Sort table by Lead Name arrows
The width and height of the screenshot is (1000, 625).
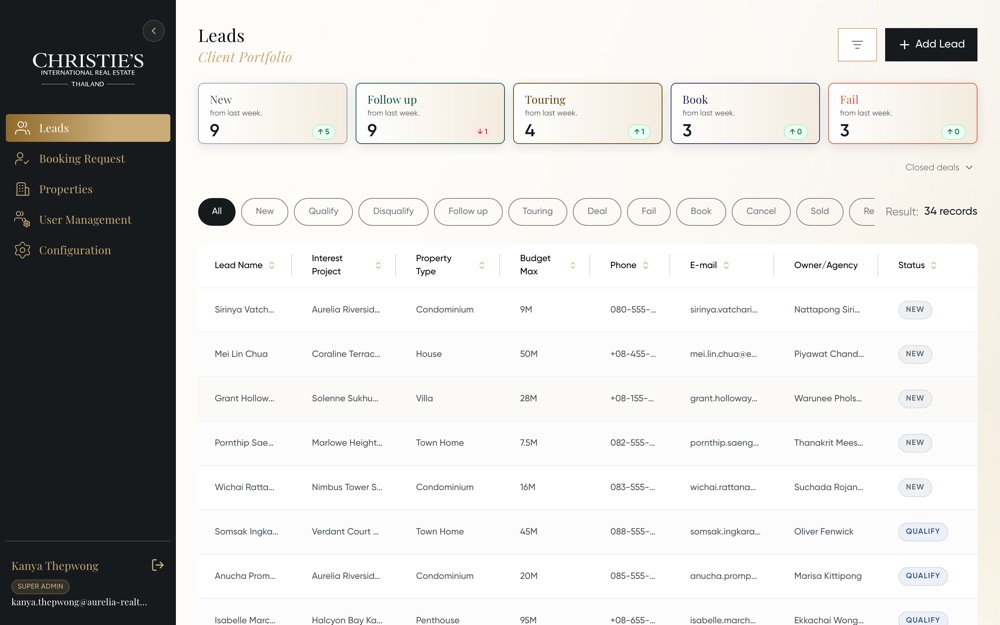click(x=272, y=265)
